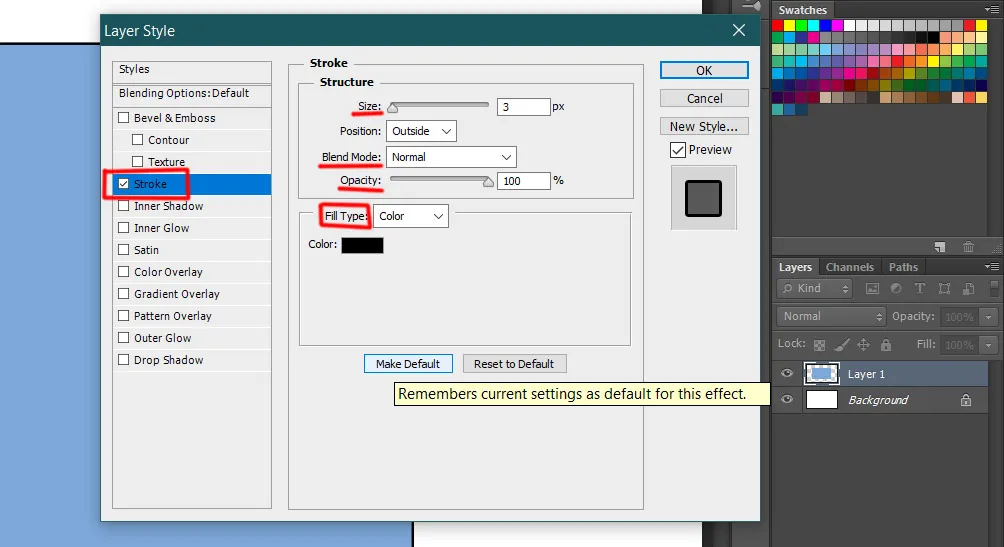Open the stroke Blend Mode dropdown
Screen dimensions: 1004x547
click(x=451, y=157)
